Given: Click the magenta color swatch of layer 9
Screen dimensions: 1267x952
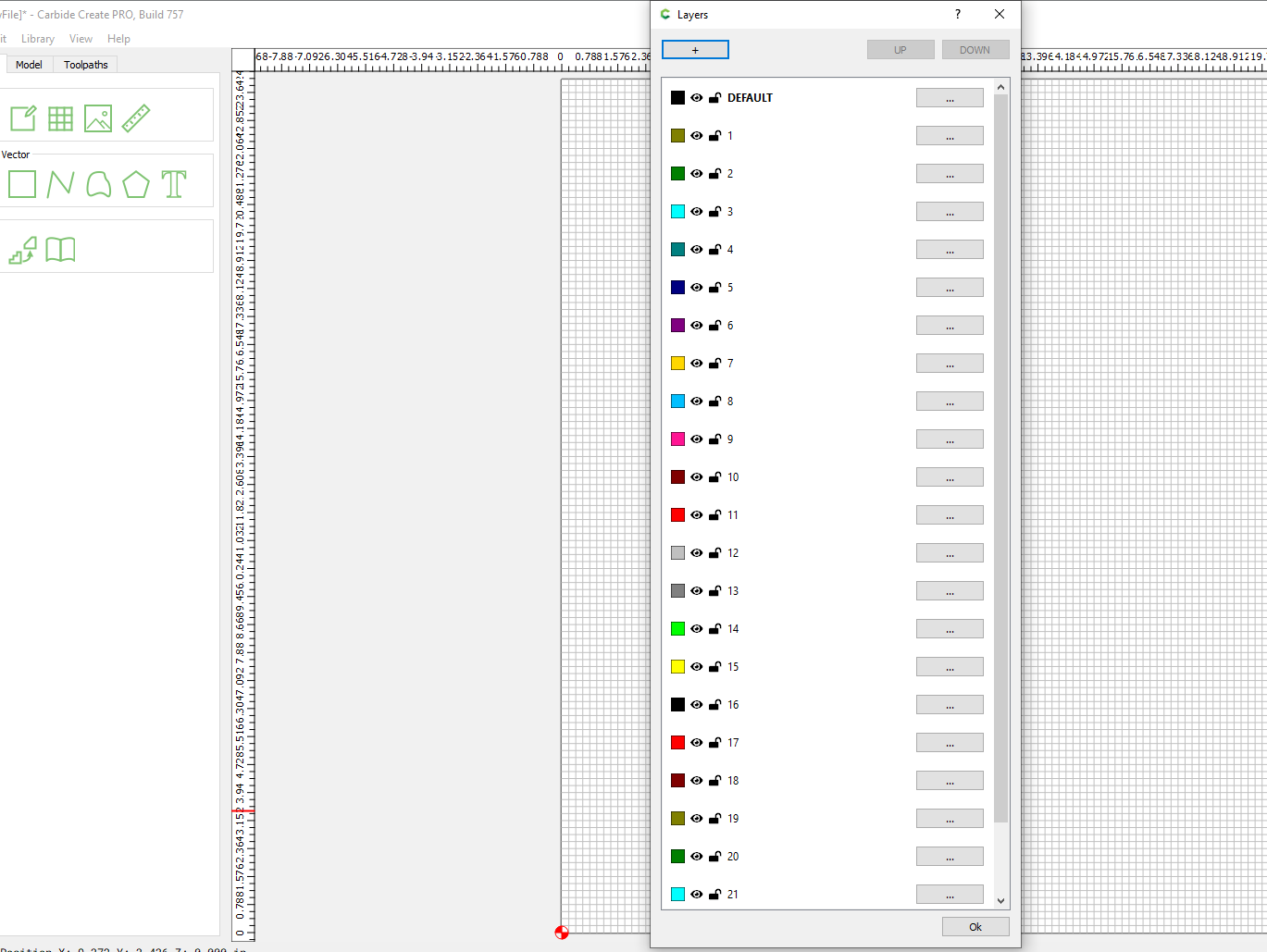Looking at the screenshot, I should 677,439.
